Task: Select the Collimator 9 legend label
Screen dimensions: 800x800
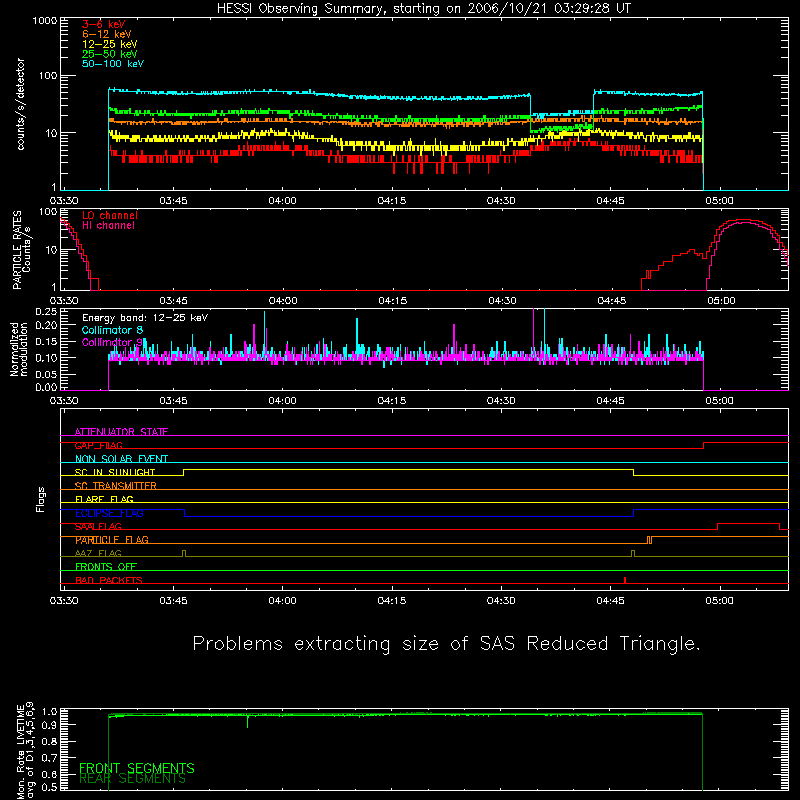Action: (x=112, y=342)
